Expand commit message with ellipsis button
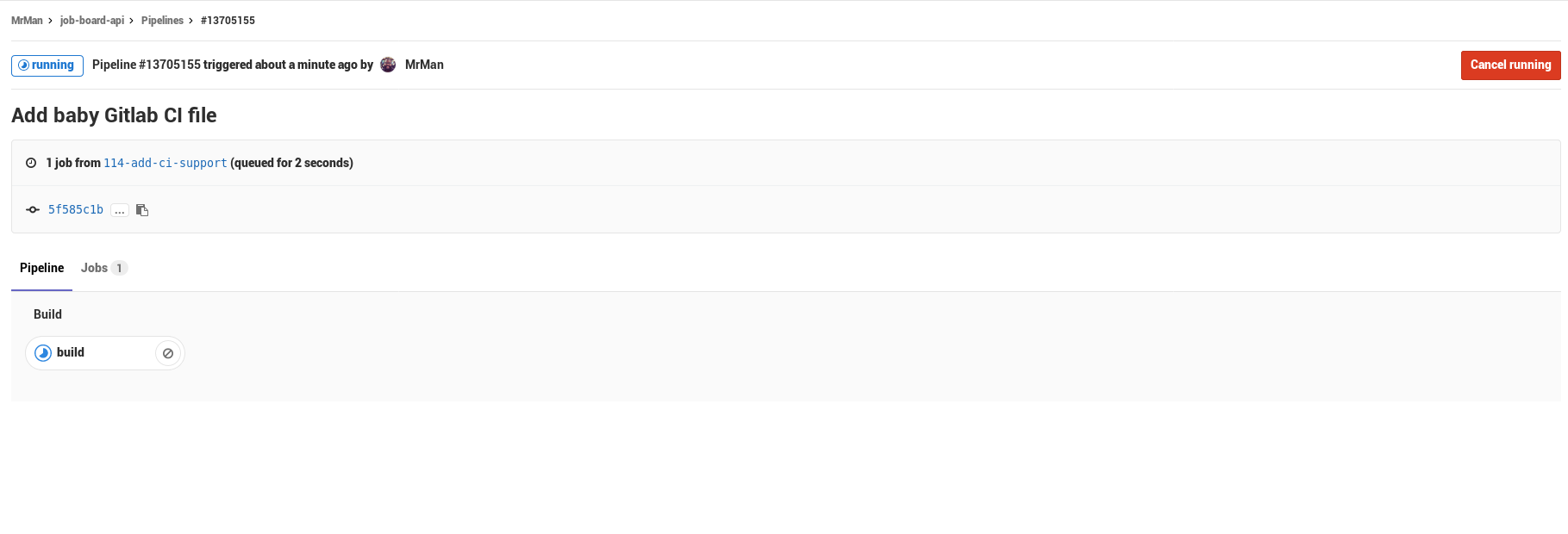1568x534 pixels. pos(120,210)
